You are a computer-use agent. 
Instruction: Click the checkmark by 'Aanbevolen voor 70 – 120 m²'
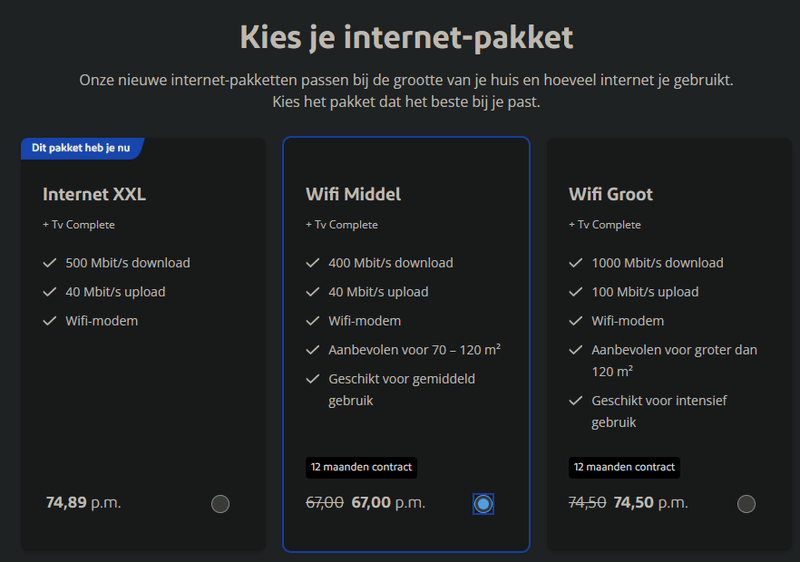pos(312,350)
